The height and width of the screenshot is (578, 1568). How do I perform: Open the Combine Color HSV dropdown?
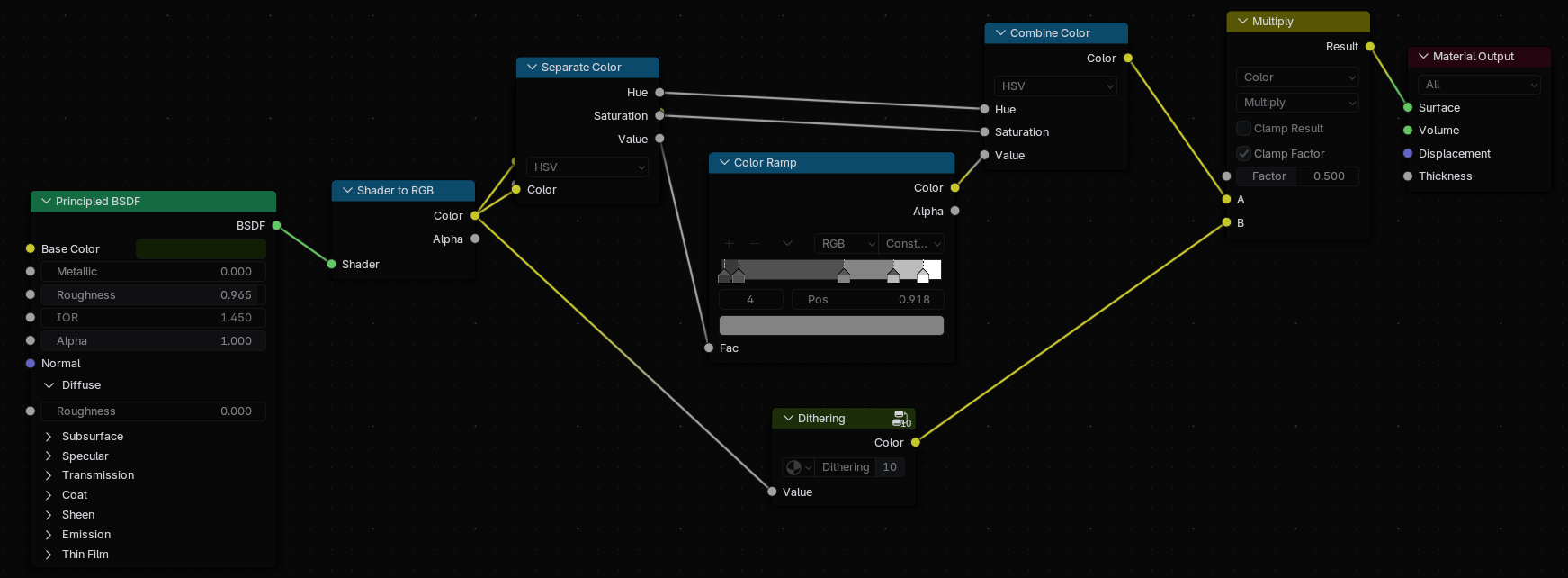pyautogui.click(x=1056, y=86)
